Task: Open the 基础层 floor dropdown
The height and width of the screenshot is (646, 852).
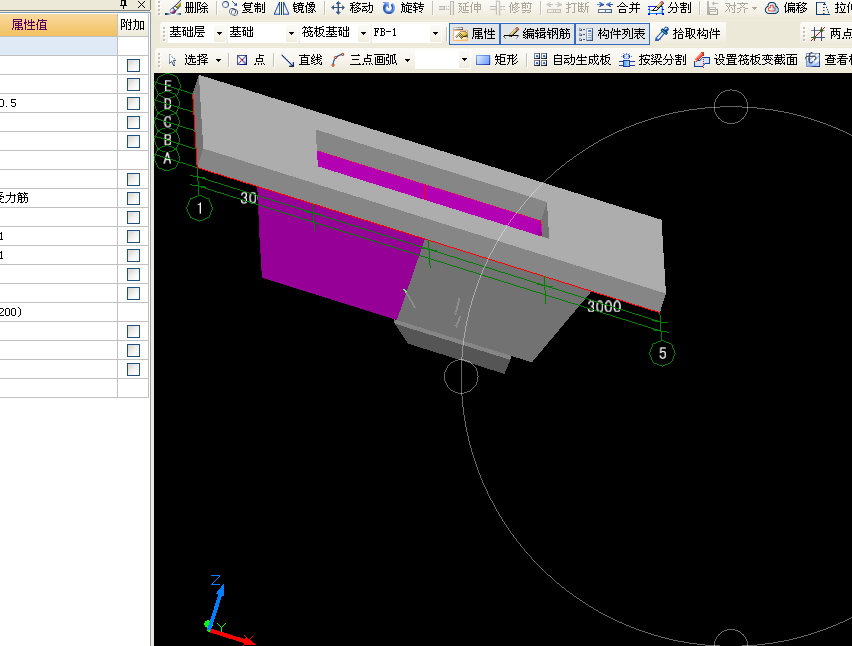Action: 219,34
